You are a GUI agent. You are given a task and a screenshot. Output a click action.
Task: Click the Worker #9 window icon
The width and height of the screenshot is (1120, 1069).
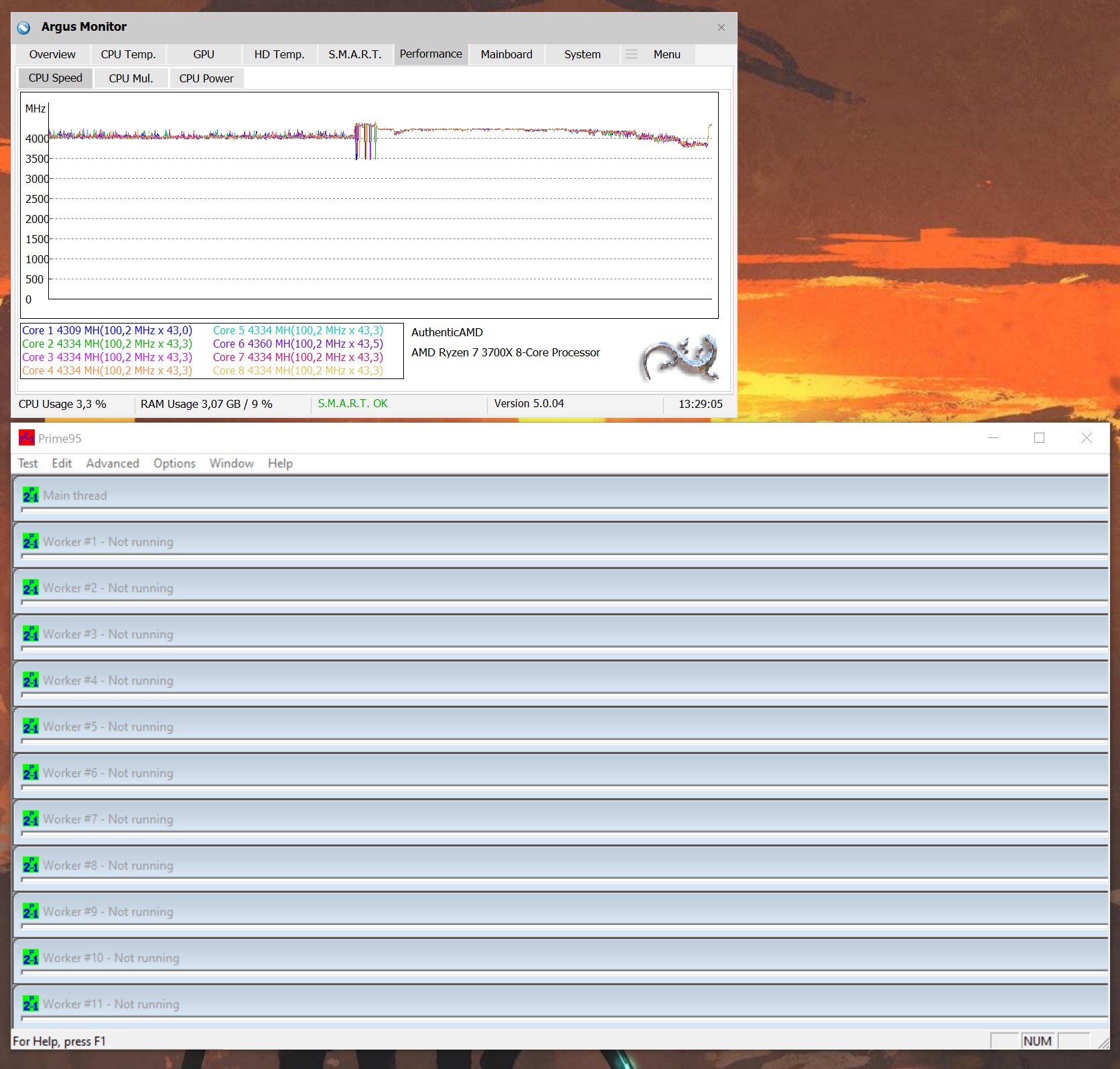click(x=31, y=911)
